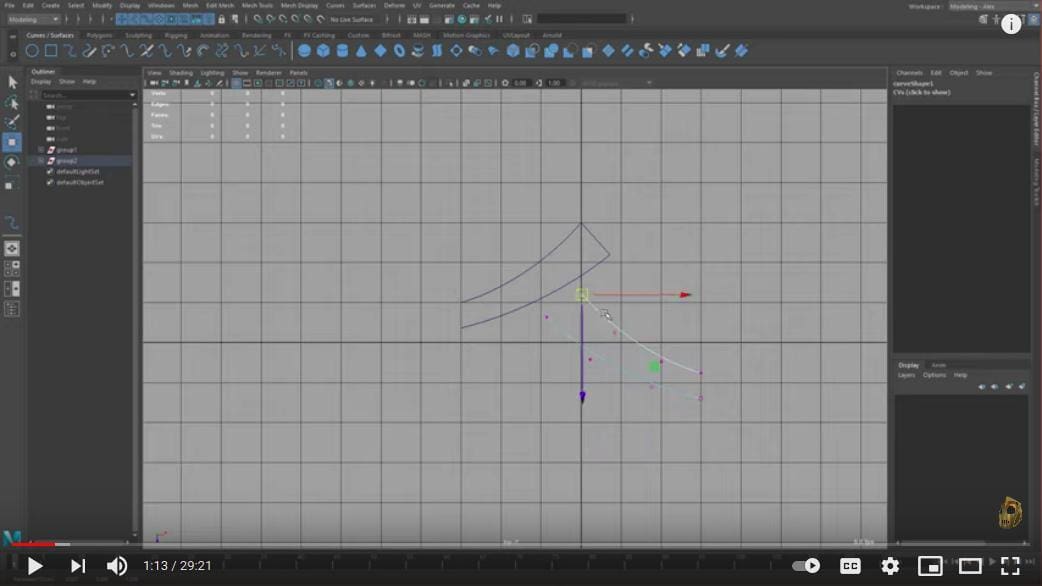Pick the Lasso select tool
Image resolution: width=1042 pixels, height=586 pixels.
point(12,102)
